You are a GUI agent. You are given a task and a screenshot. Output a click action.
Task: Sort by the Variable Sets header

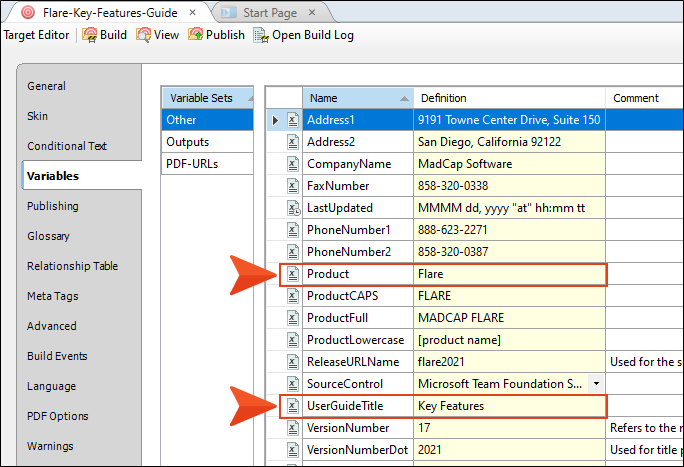[207, 98]
